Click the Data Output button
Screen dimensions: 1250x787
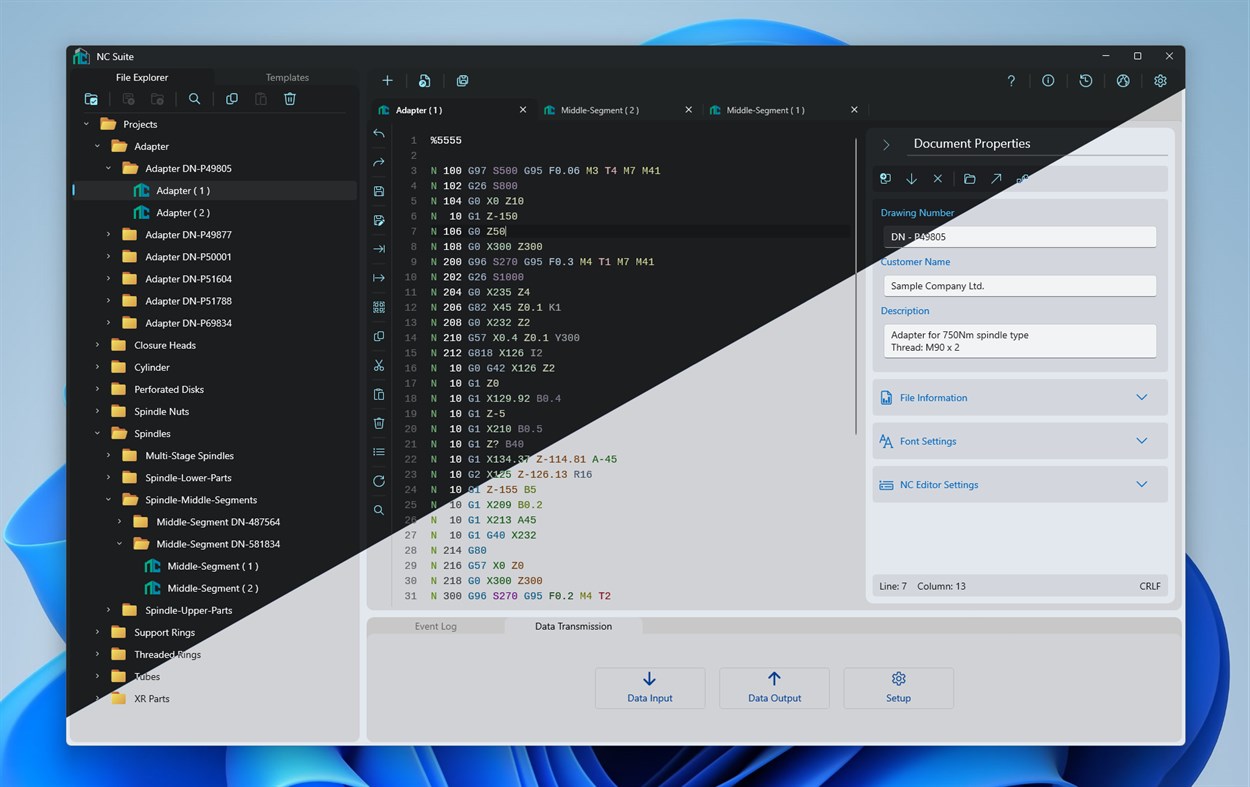pyautogui.click(x=774, y=688)
